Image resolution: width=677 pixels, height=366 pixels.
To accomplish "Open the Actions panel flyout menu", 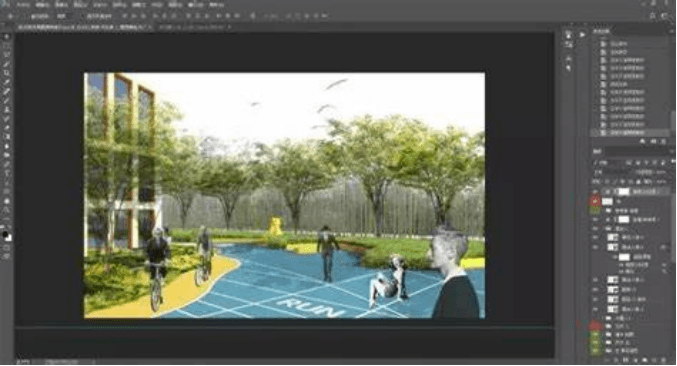I will coord(671,32).
